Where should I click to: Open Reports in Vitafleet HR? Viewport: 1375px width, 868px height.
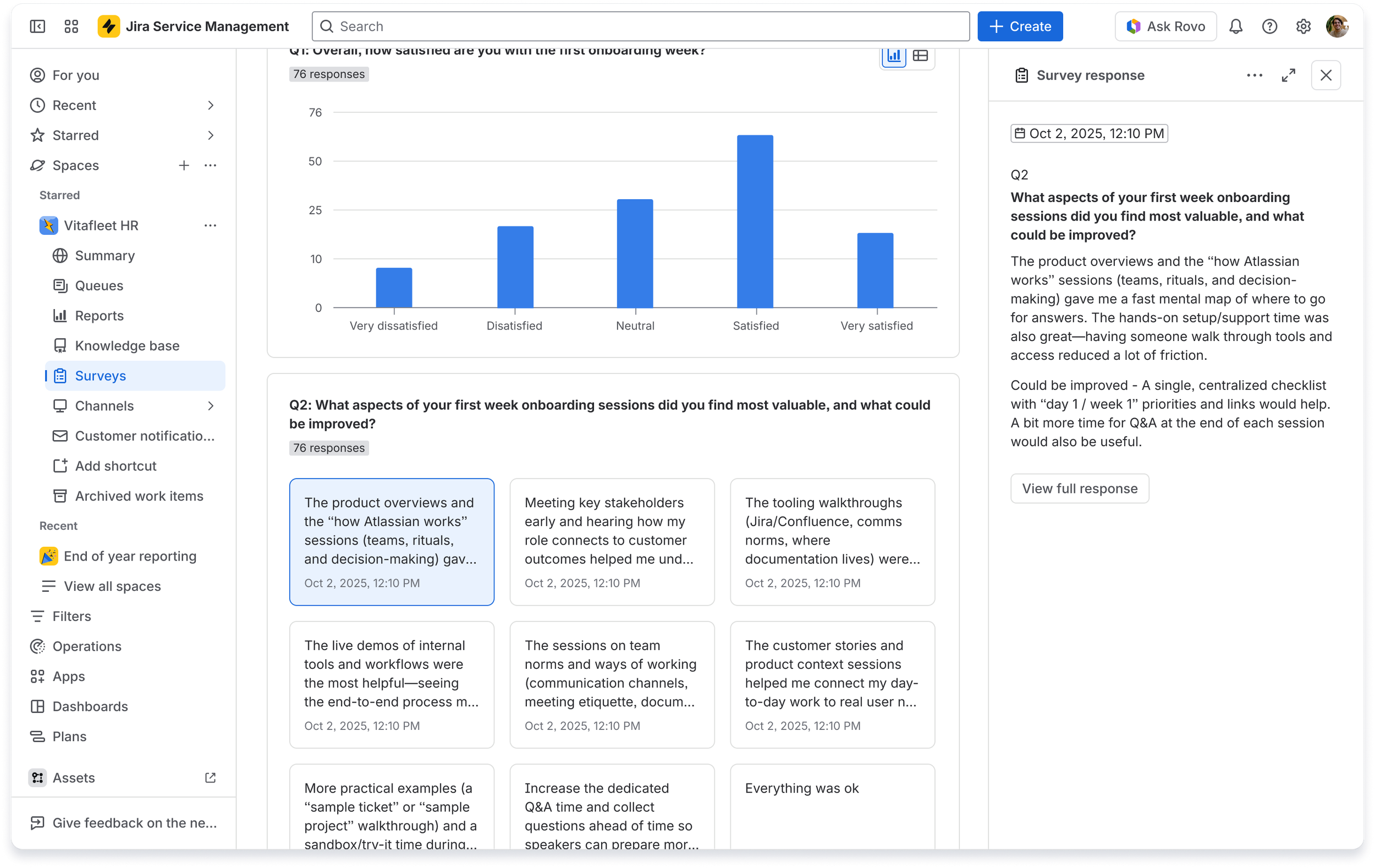(100, 315)
